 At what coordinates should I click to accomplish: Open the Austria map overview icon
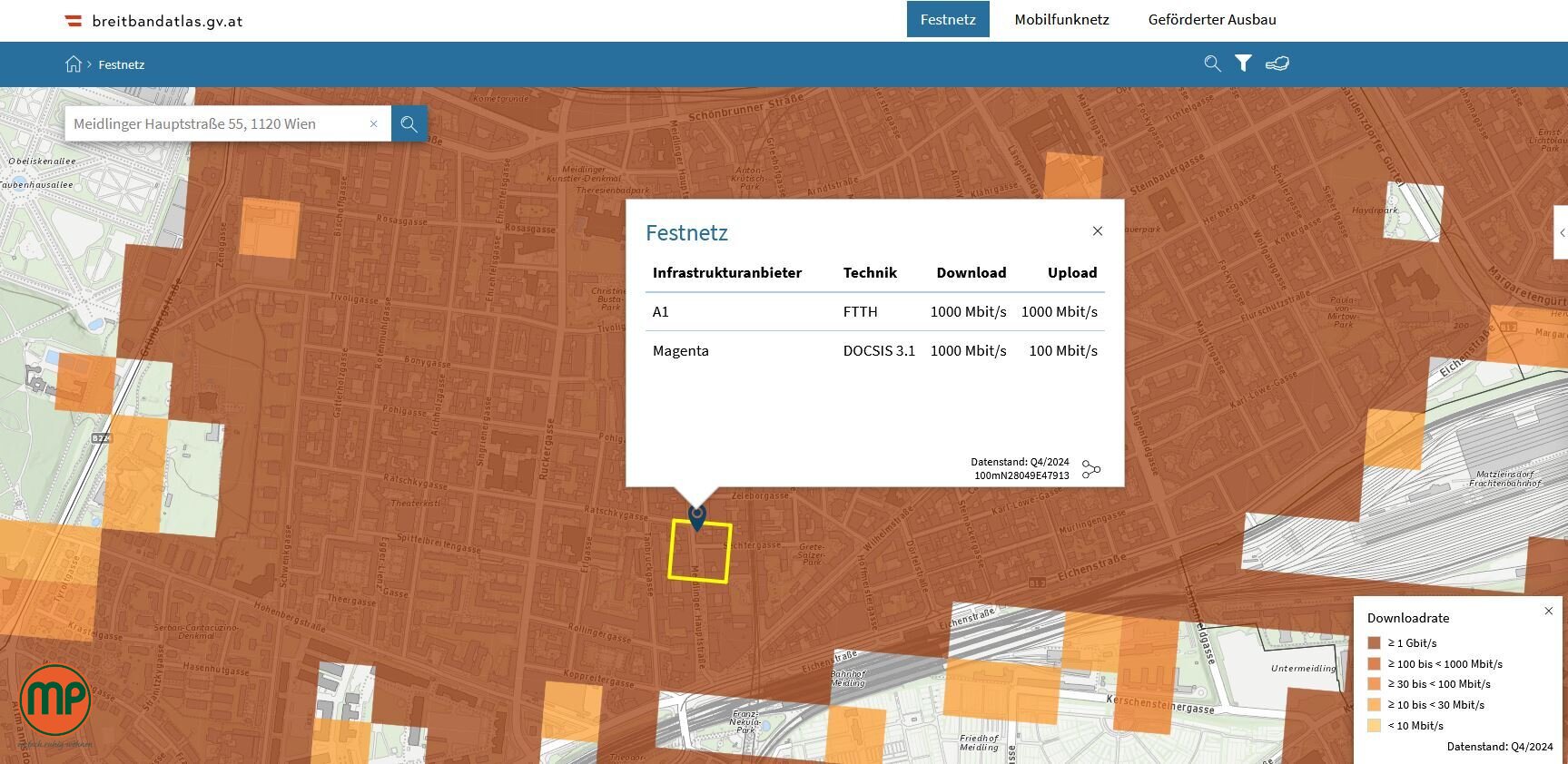pyautogui.click(x=1277, y=64)
